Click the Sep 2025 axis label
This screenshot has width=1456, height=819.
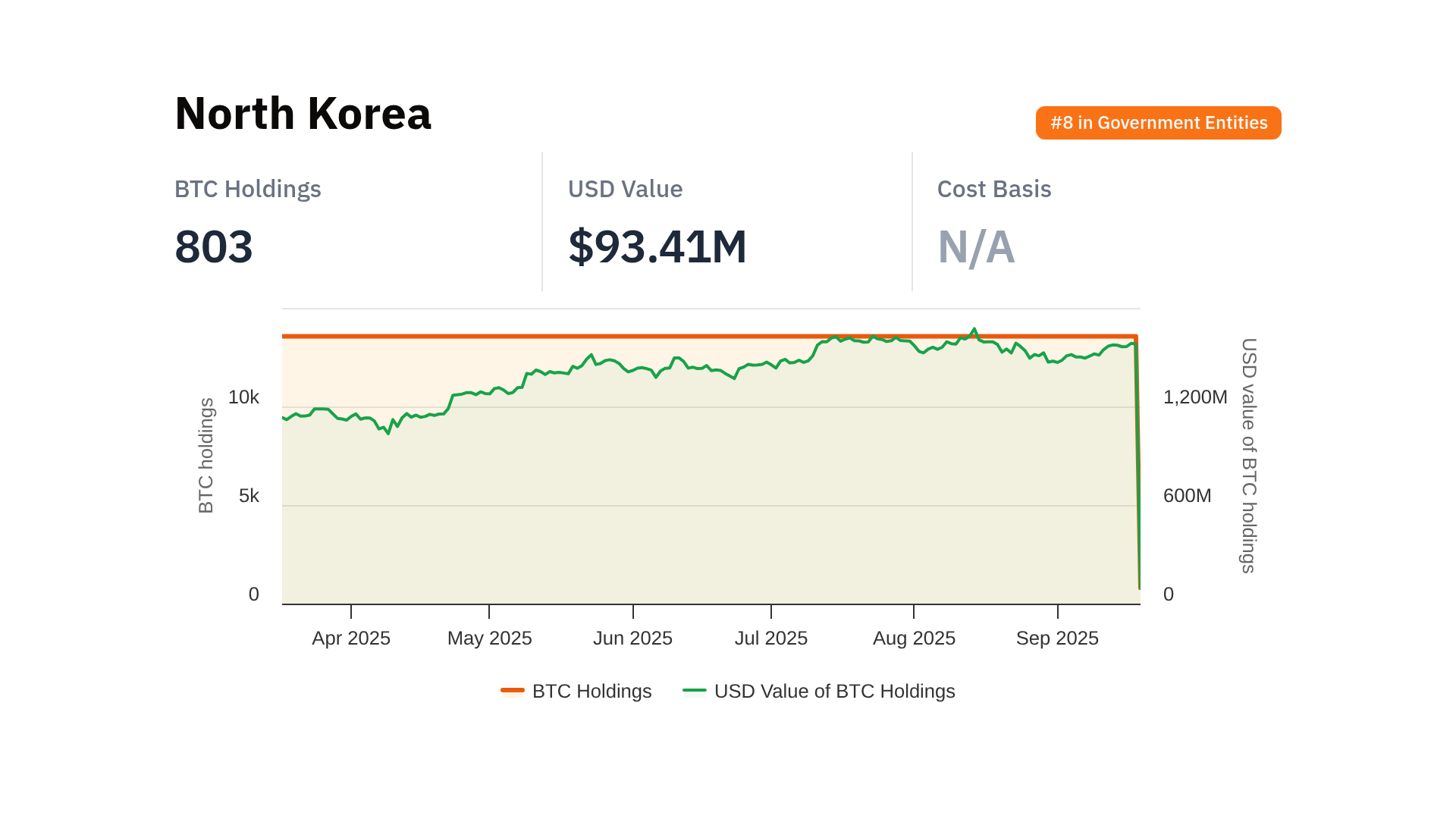pyautogui.click(x=1057, y=639)
